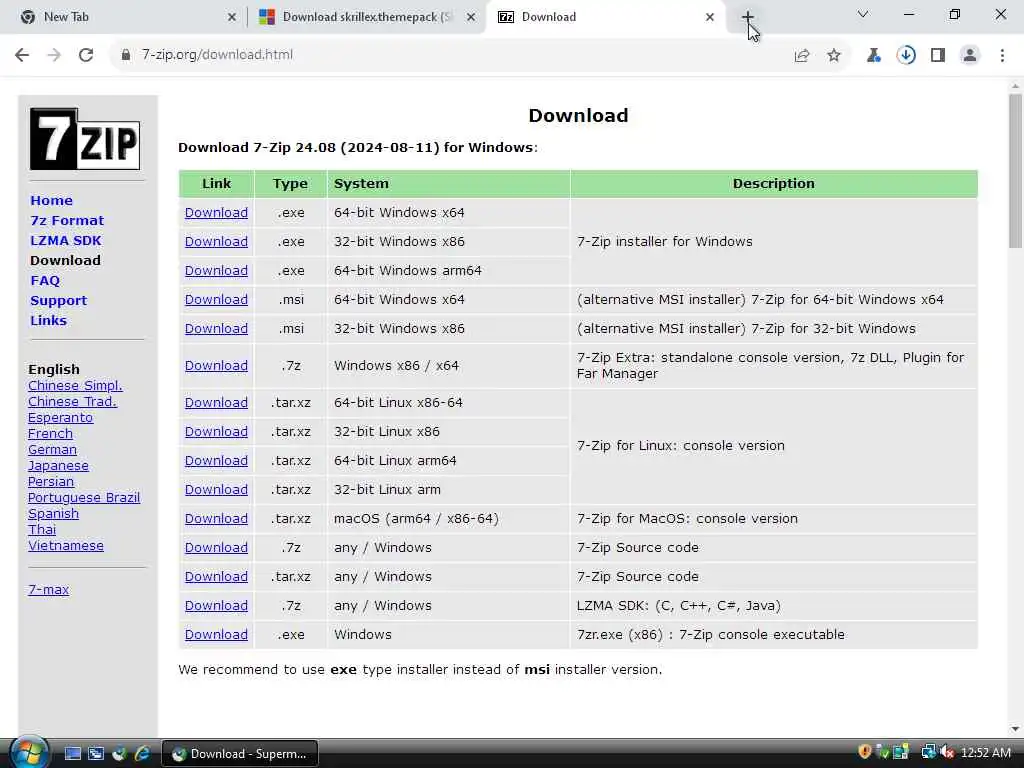Click the 7-Zip logo image
Viewport: 1024px width, 768px height.
[85, 138]
